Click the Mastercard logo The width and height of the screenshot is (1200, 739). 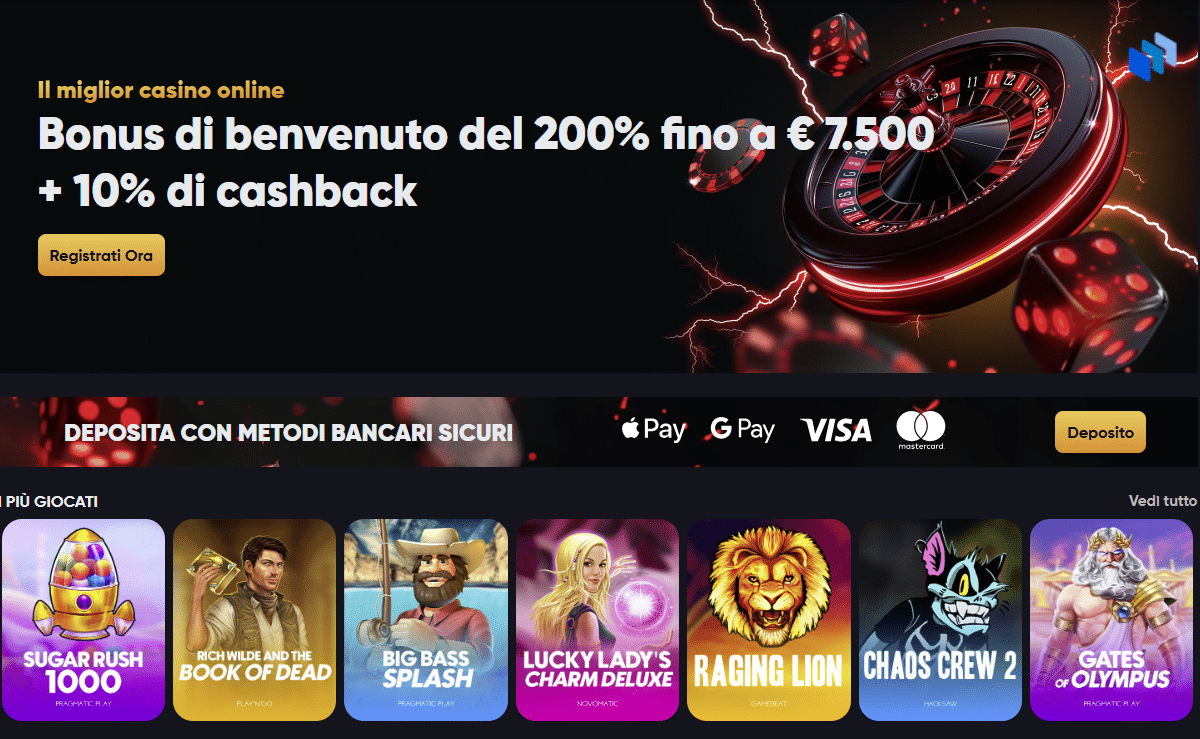point(921,430)
